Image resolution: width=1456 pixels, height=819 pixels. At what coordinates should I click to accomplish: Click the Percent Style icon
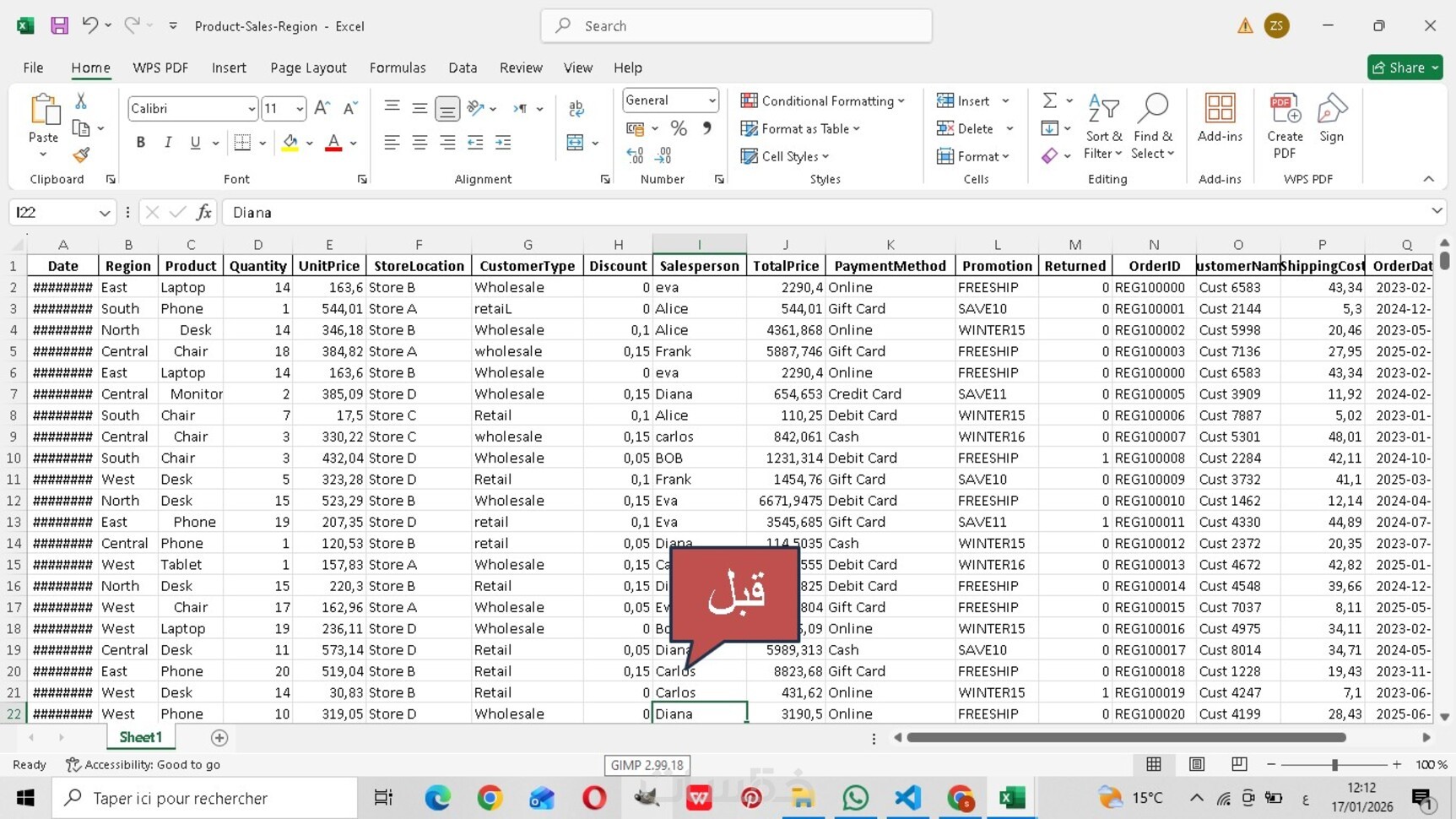[x=679, y=128]
